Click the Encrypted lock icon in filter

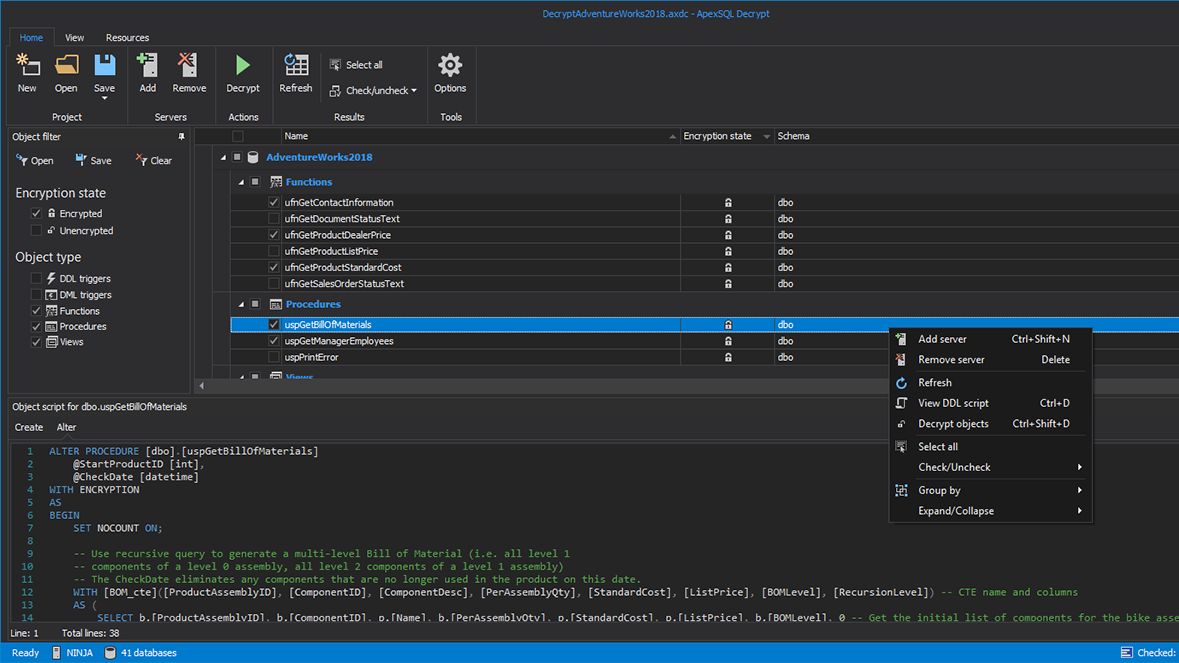[x=51, y=213]
